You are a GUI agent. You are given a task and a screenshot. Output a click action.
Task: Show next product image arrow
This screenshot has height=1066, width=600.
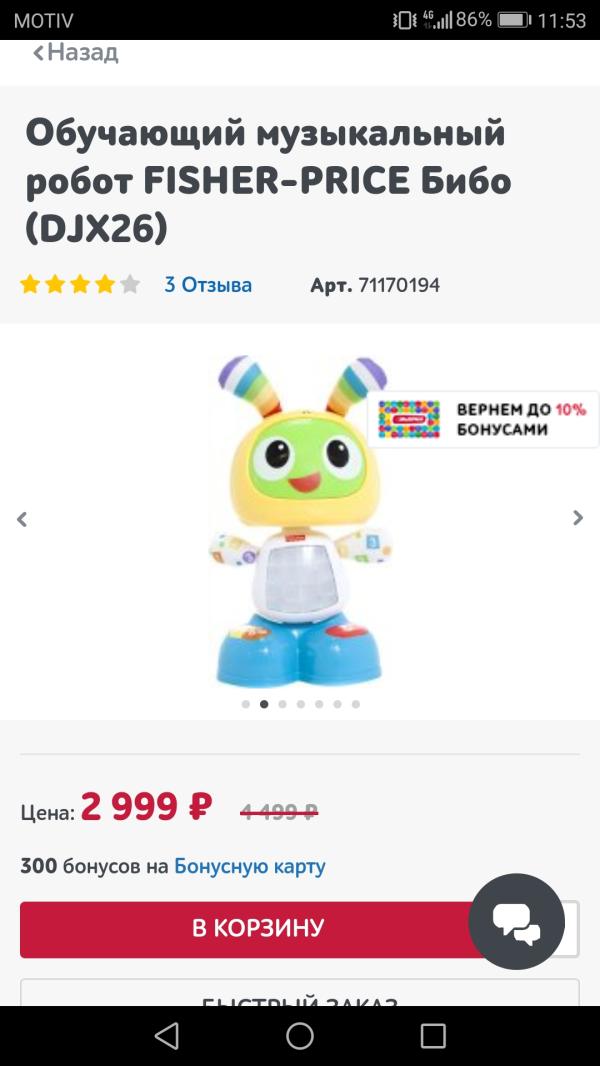[577, 518]
